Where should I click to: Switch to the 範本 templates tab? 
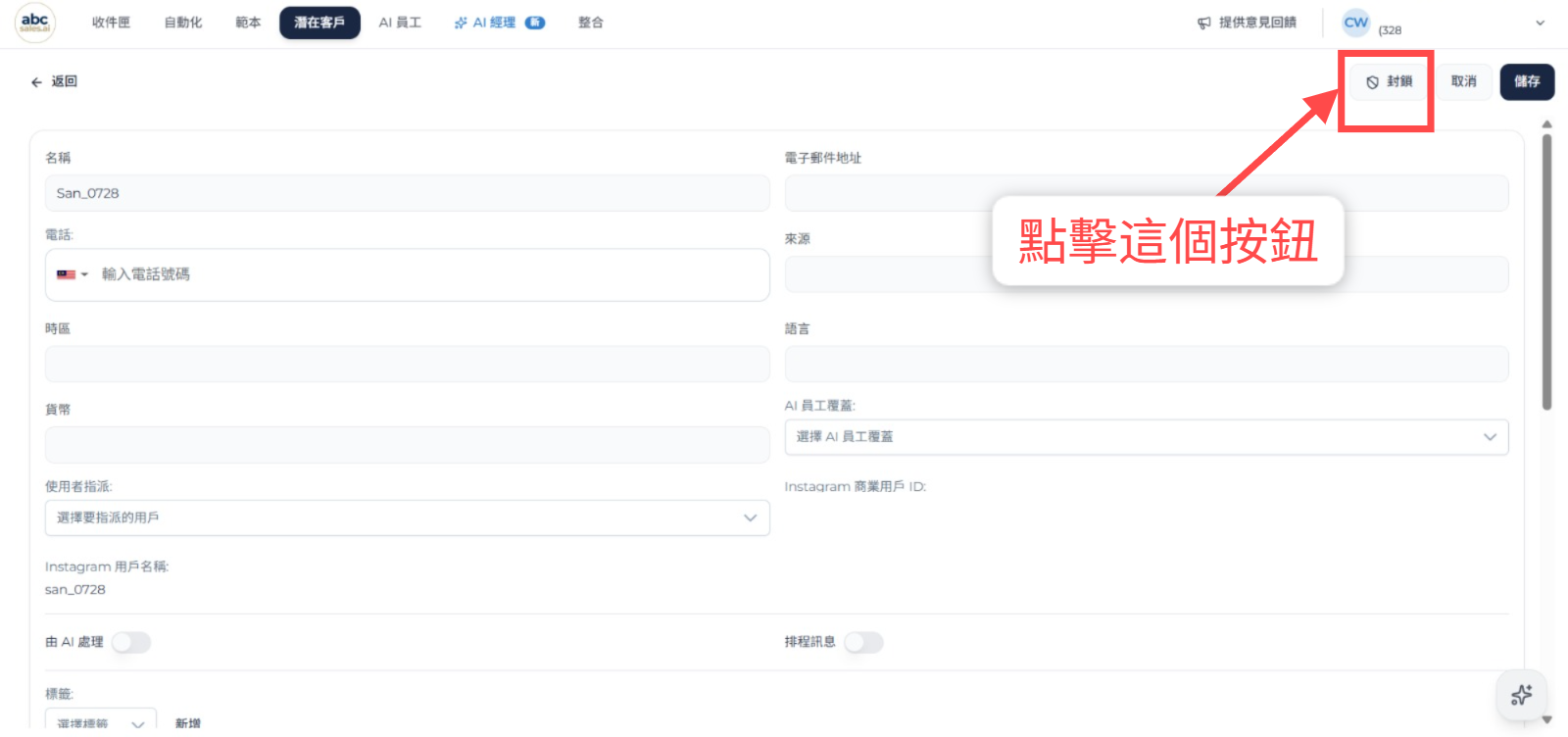(248, 23)
